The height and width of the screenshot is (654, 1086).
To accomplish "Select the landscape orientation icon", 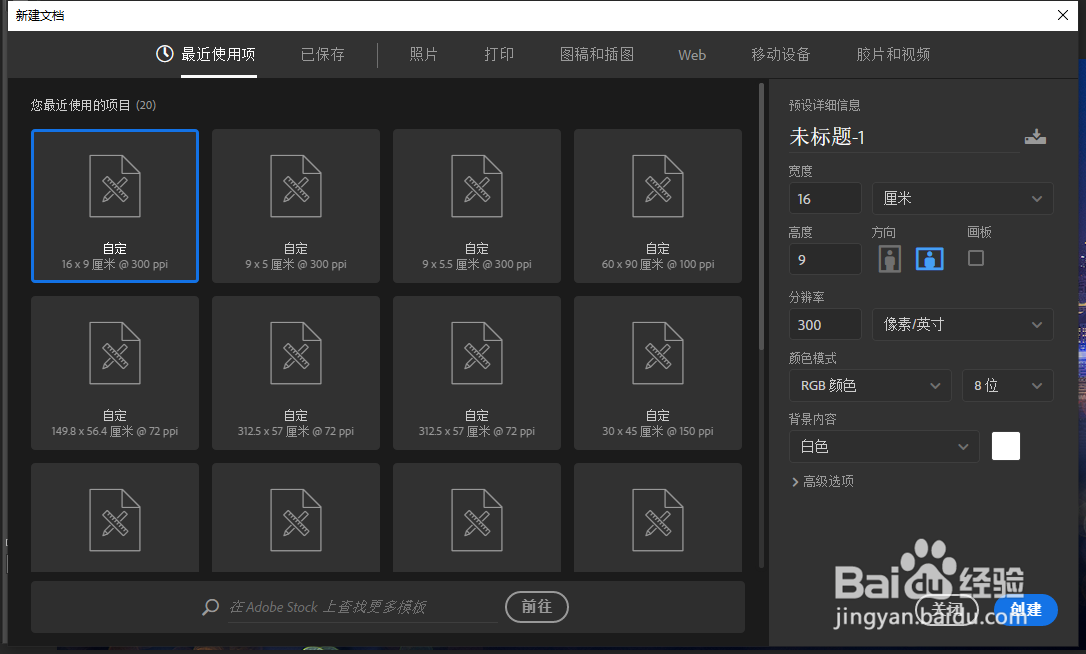I will (929, 258).
